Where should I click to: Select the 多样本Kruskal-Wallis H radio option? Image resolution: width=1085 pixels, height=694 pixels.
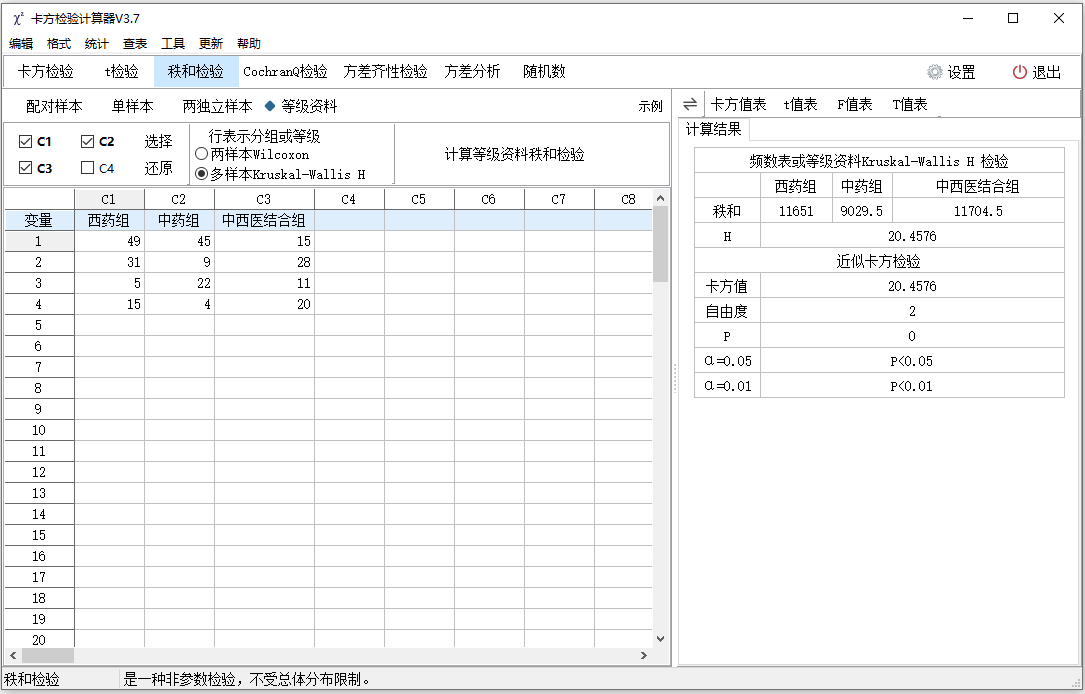click(202, 174)
